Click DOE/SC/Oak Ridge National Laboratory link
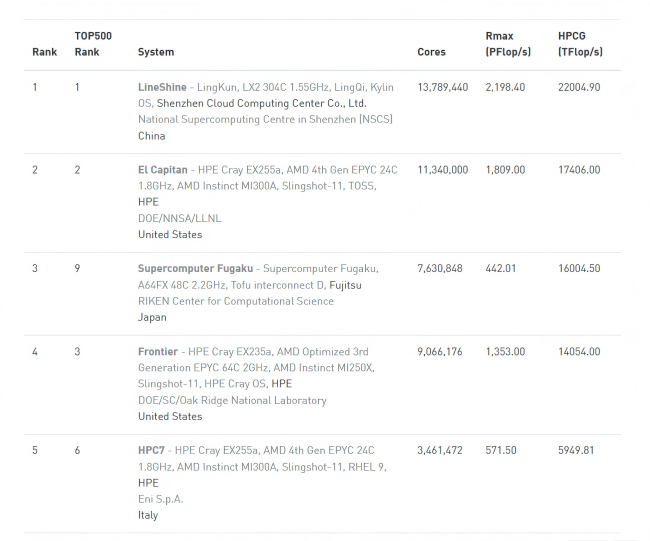The height and width of the screenshot is (541, 650). point(232,400)
